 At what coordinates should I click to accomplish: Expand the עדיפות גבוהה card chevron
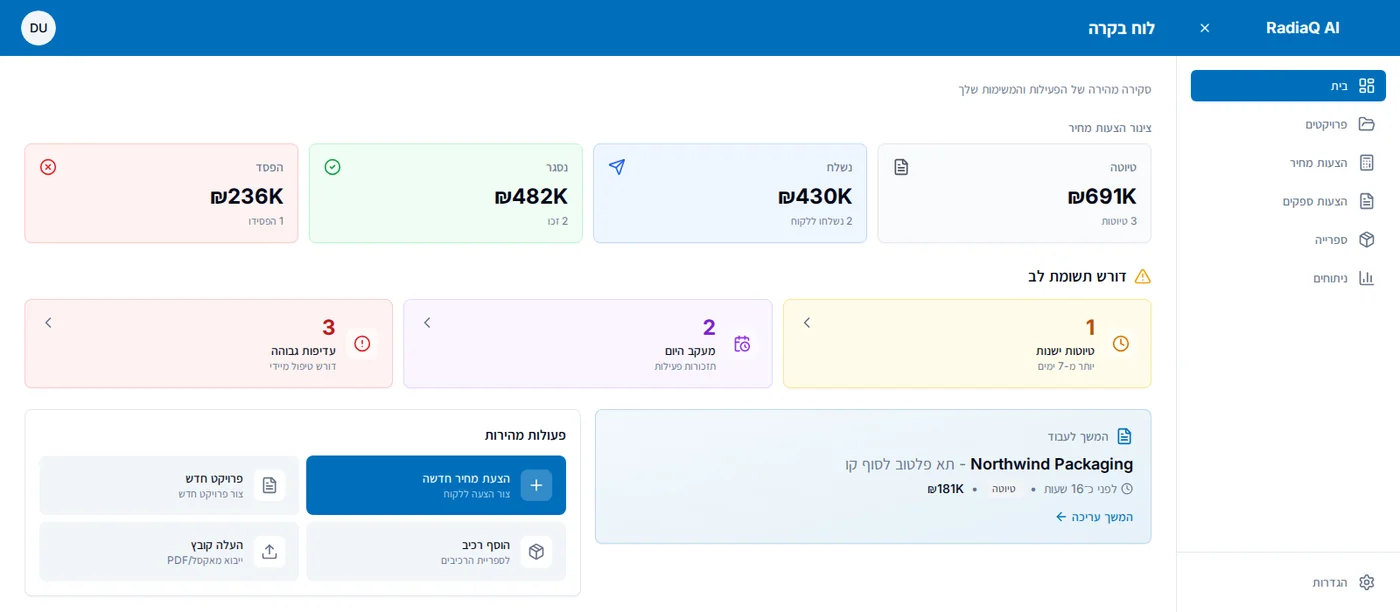point(48,322)
